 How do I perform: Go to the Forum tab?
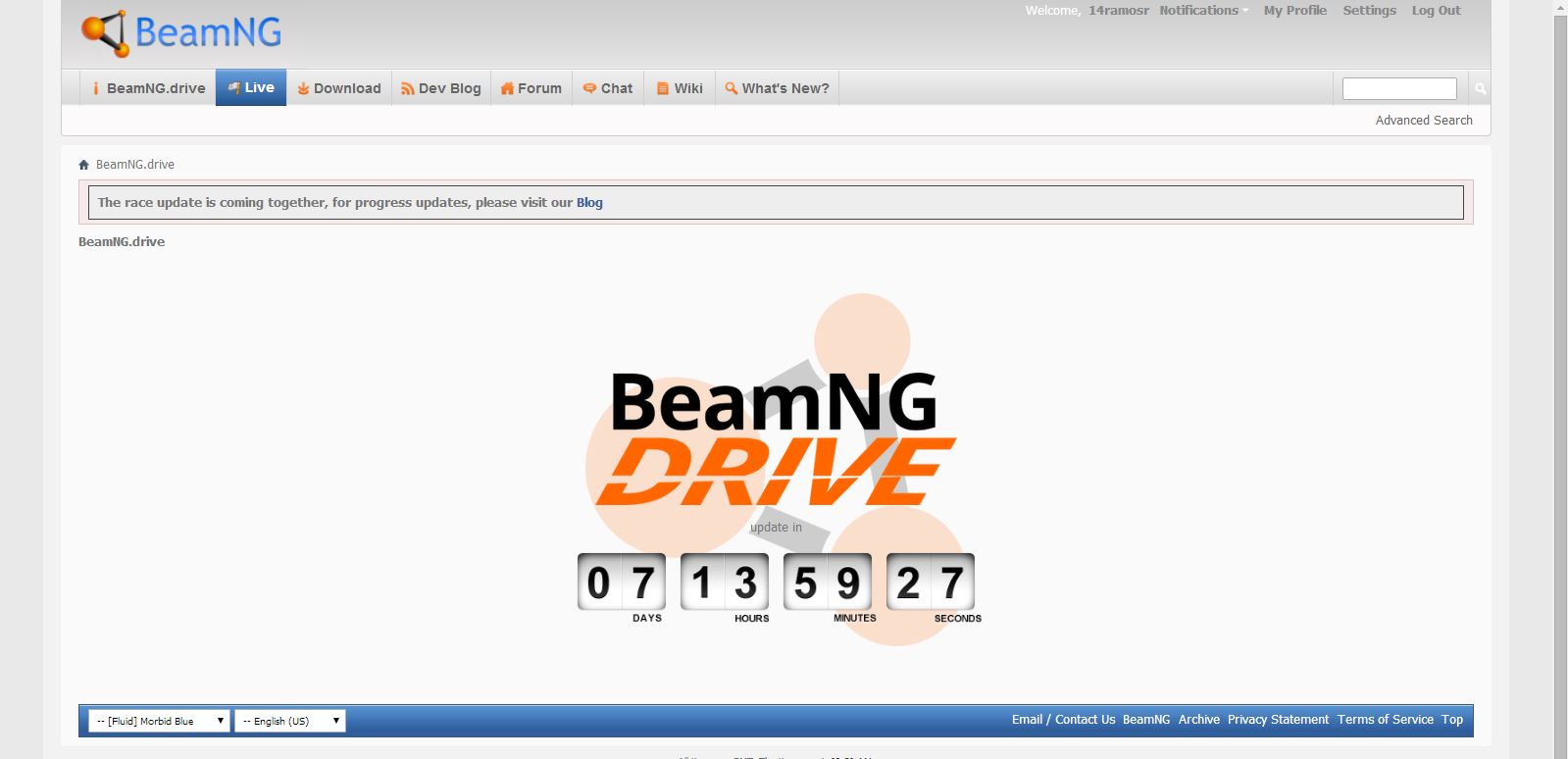coord(531,88)
